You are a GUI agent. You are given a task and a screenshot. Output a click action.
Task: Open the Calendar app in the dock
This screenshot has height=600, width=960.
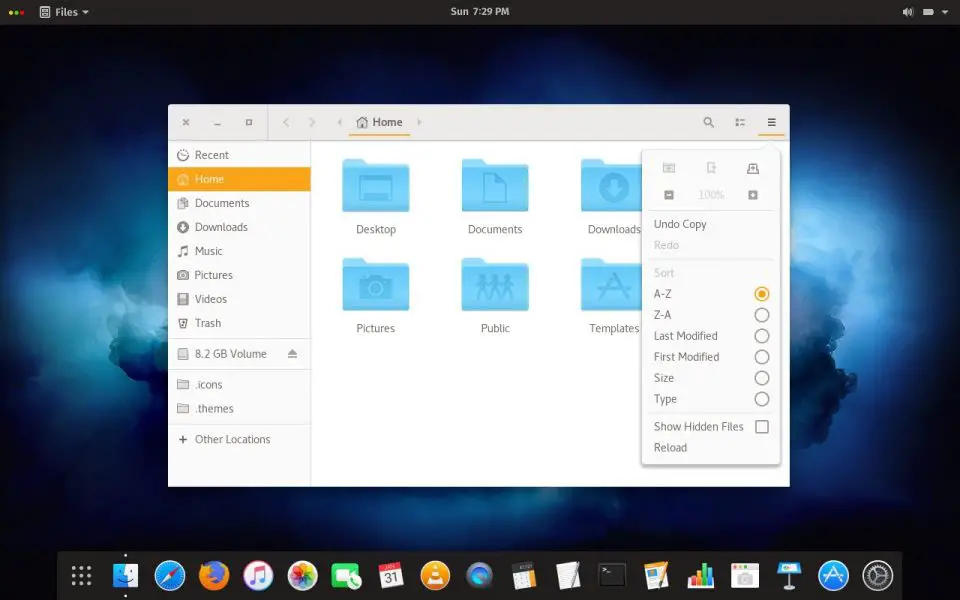click(390, 575)
